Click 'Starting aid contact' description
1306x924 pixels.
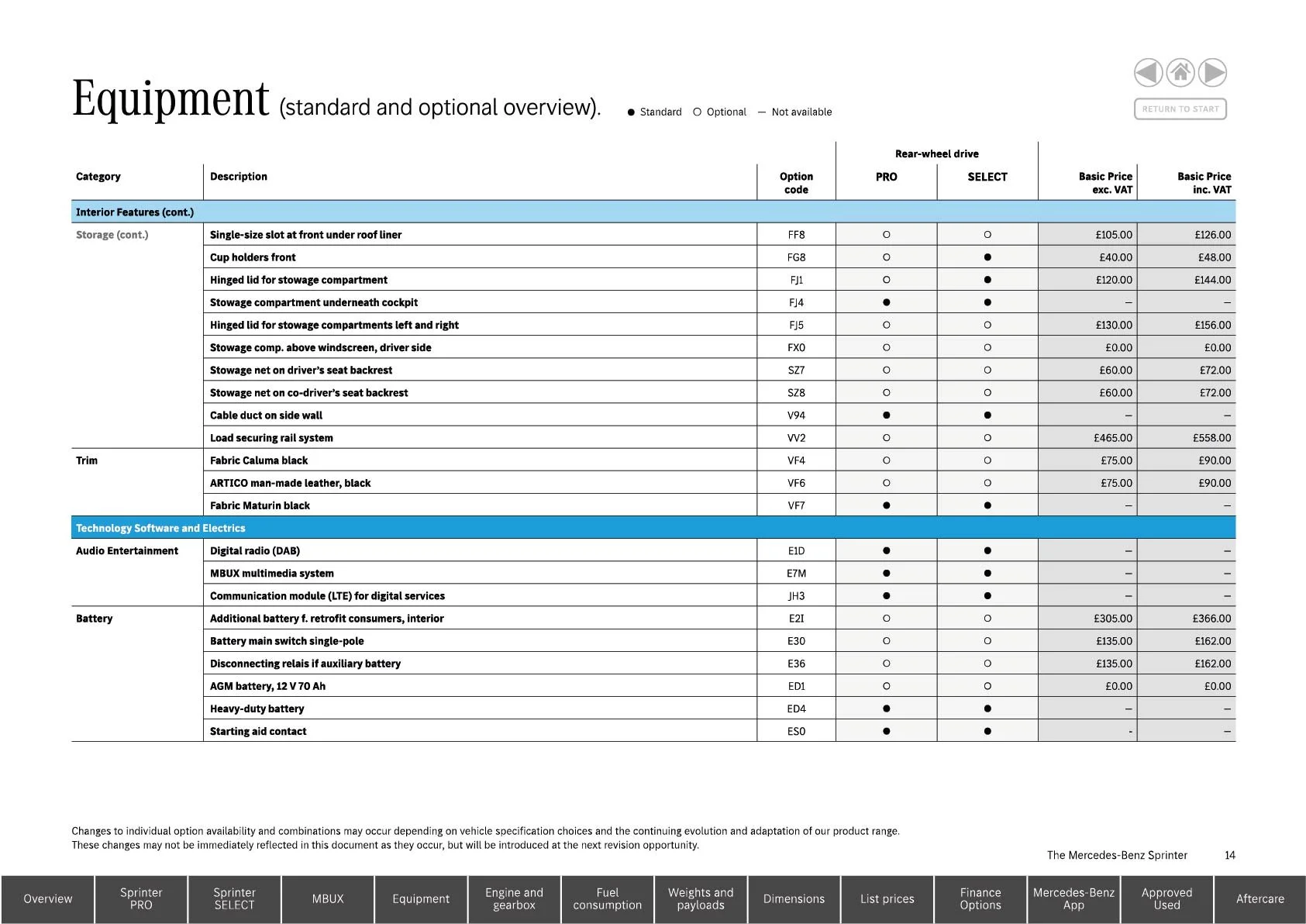[258, 732]
